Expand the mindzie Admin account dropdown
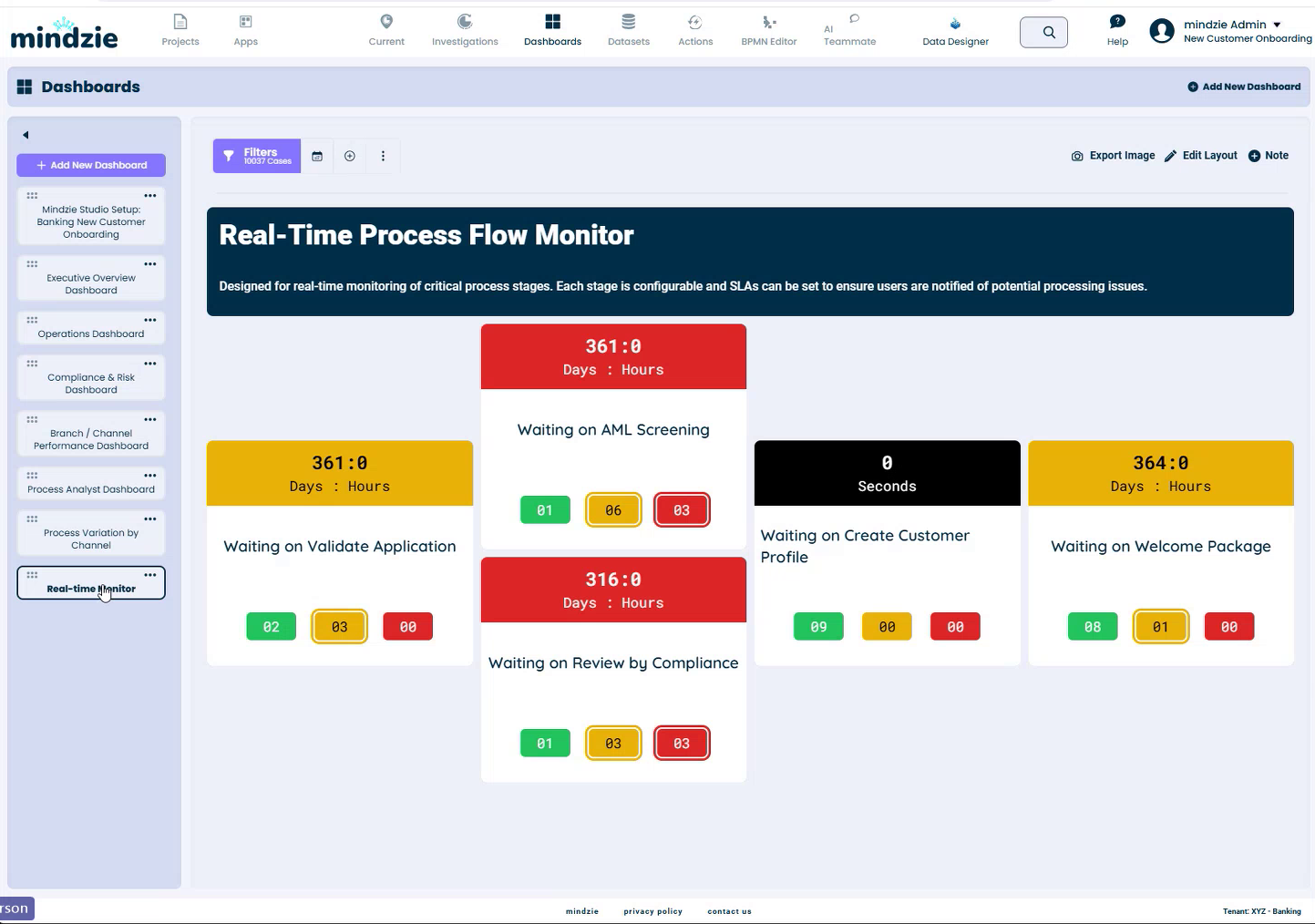This screenshot has height=924, width=1315. 1277,25
